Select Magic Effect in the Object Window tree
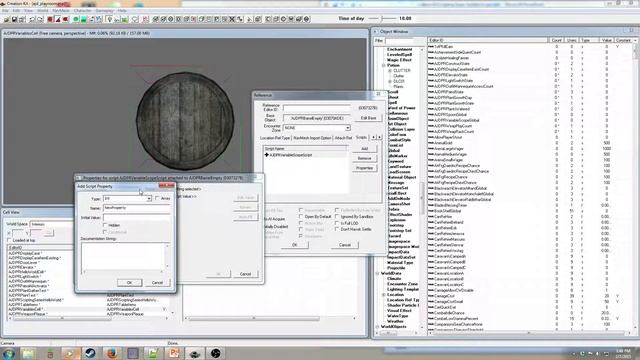640x360 pixels. (x=399, y=60)
